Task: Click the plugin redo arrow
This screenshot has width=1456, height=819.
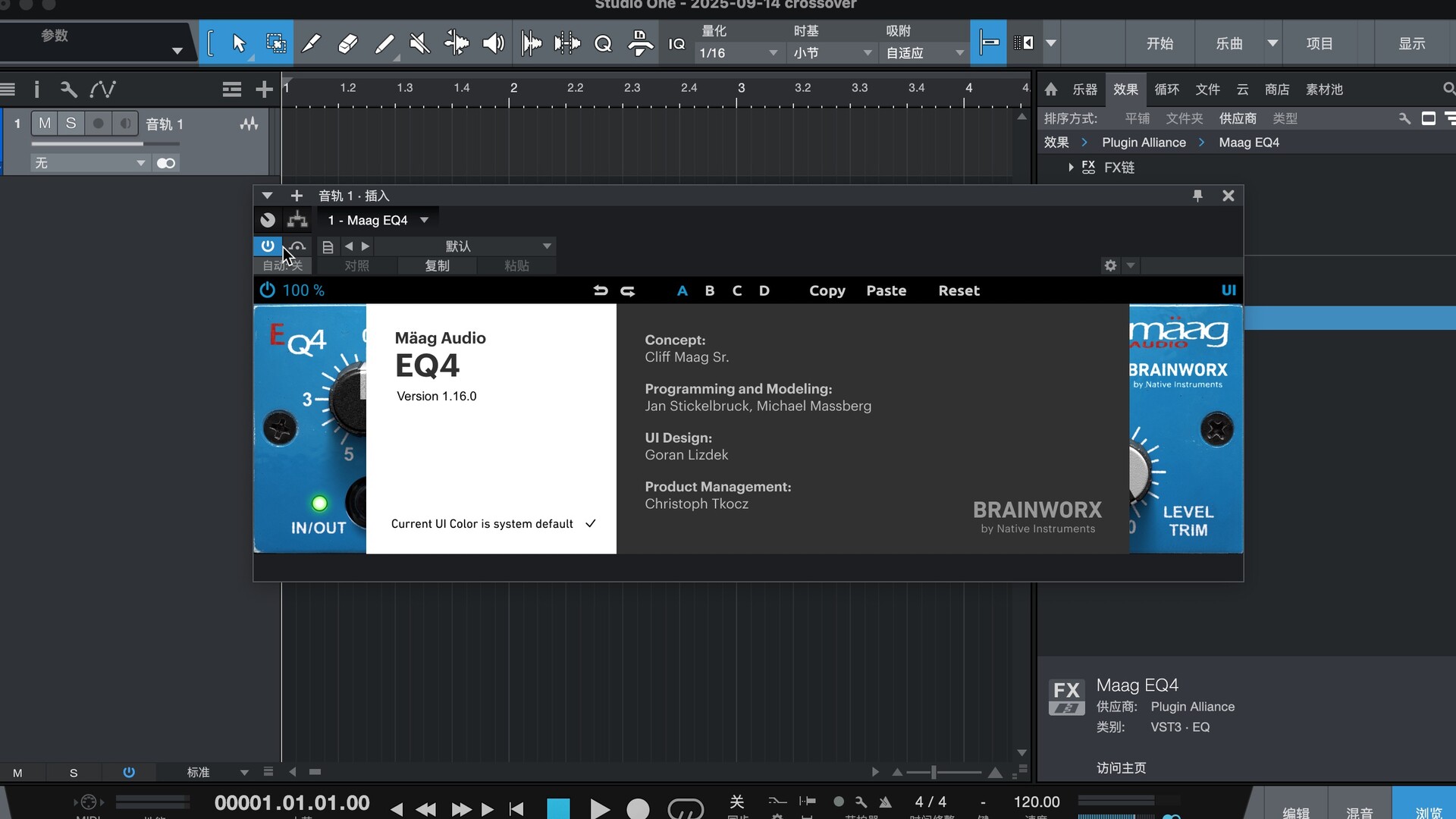Action: (x=628, y=290)
